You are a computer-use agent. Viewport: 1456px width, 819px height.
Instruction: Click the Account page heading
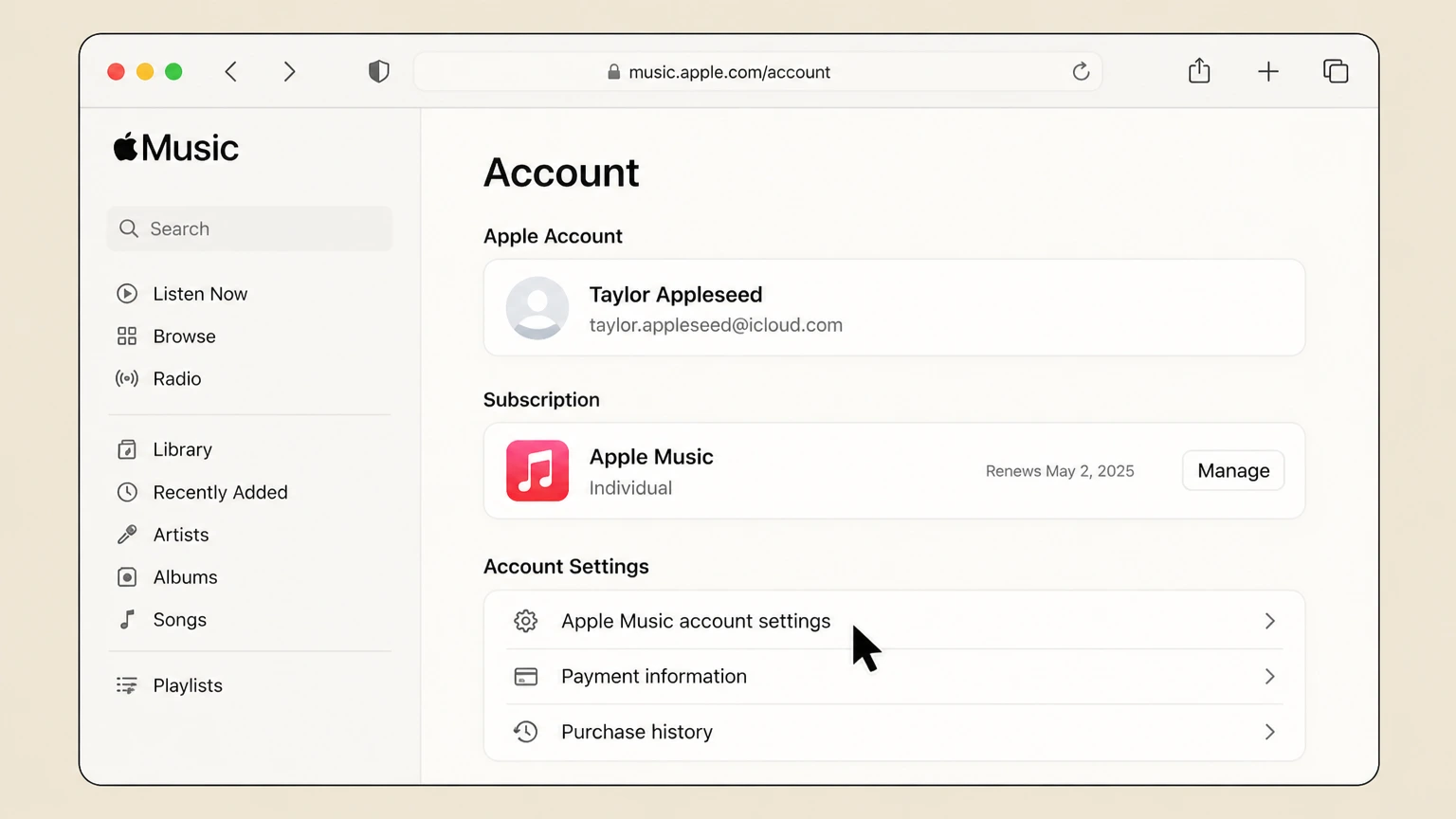pos(561,173)
